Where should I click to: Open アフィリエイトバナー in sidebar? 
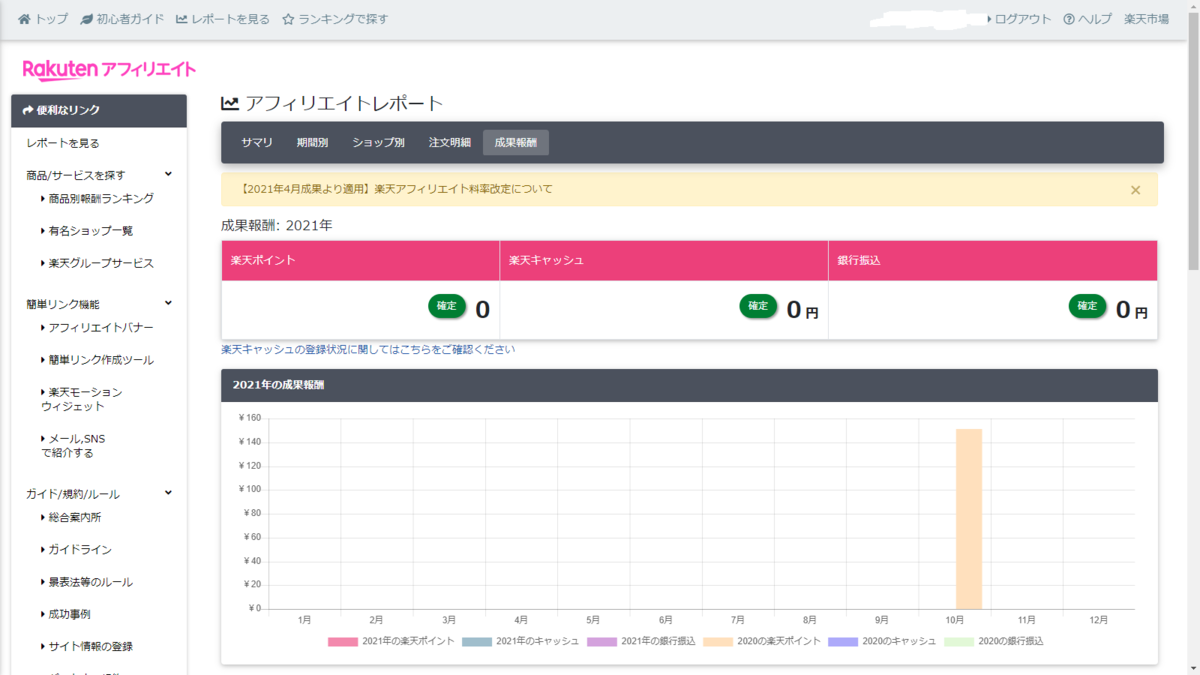click(x=101, y=327)
